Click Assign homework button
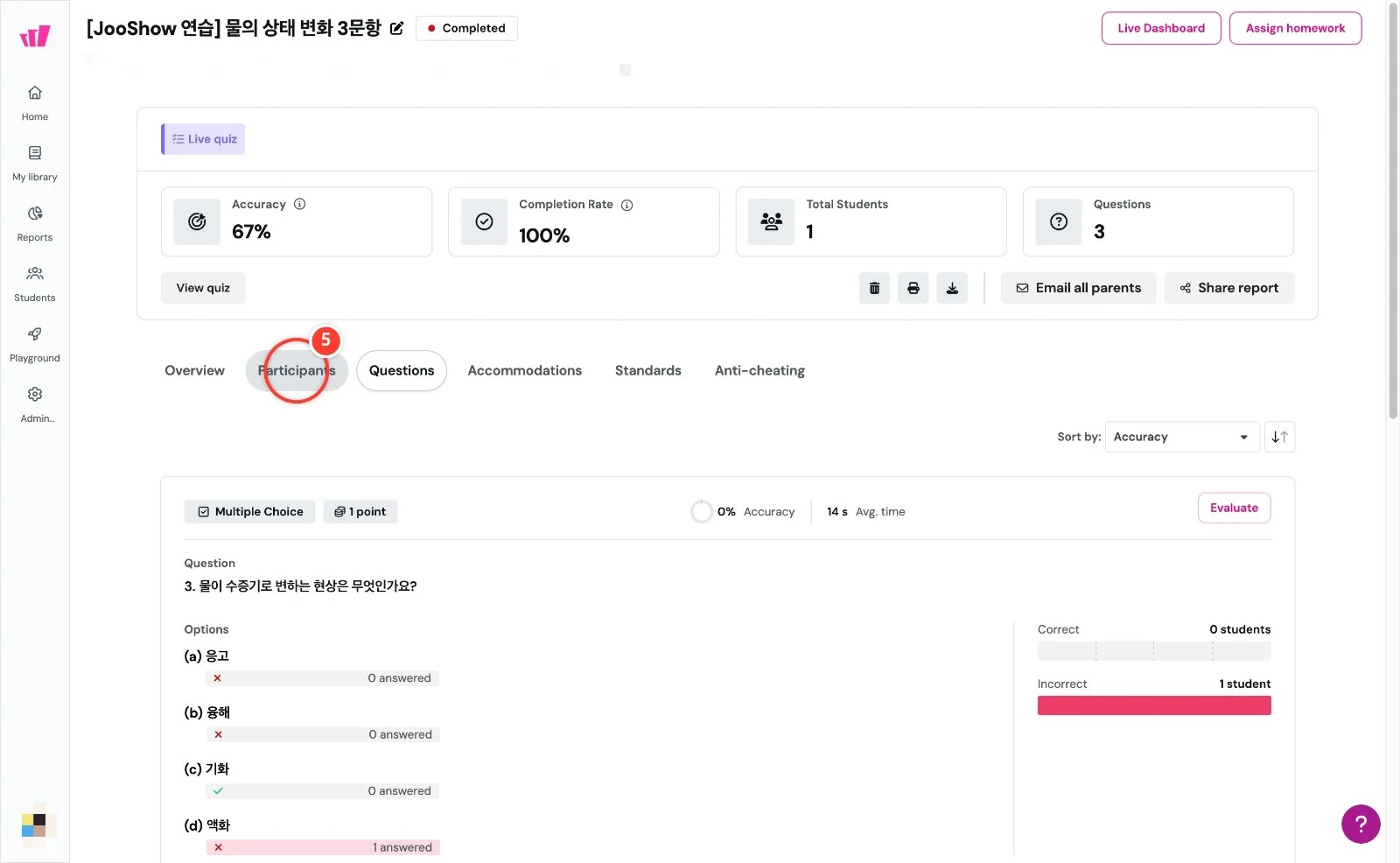This screenshot has width=1400, height=863. click(1295, 28)
